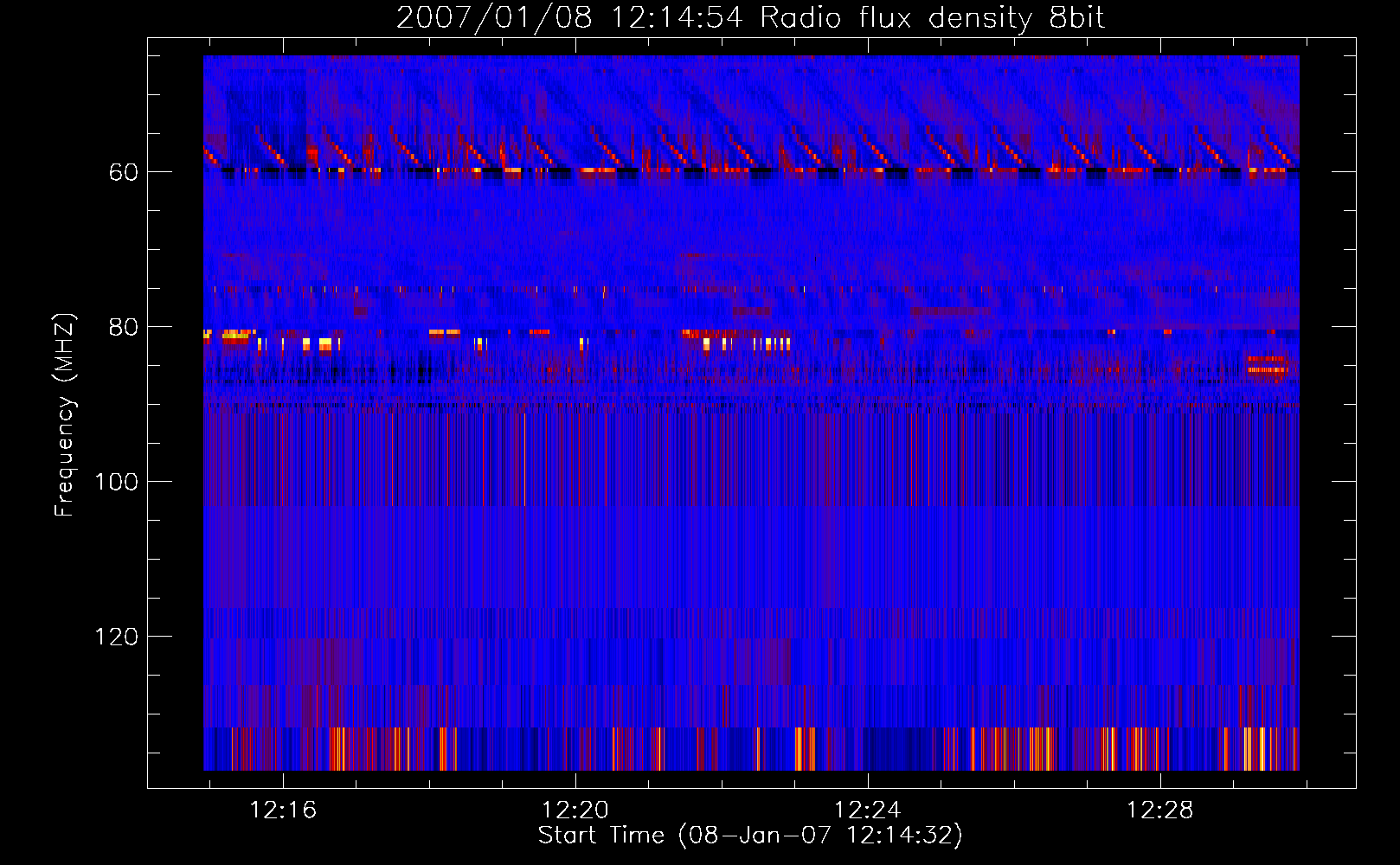Click the 100 frequency tick label
Image resolution: width=1400 pixels, height=865 pixels.
(117, 482)
